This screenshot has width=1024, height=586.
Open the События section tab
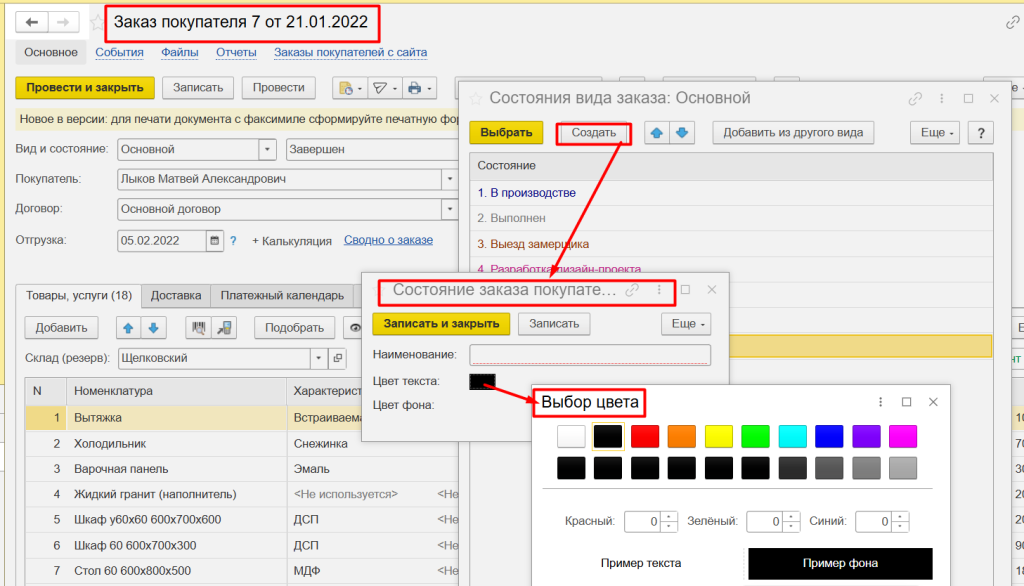coord(119,53)
